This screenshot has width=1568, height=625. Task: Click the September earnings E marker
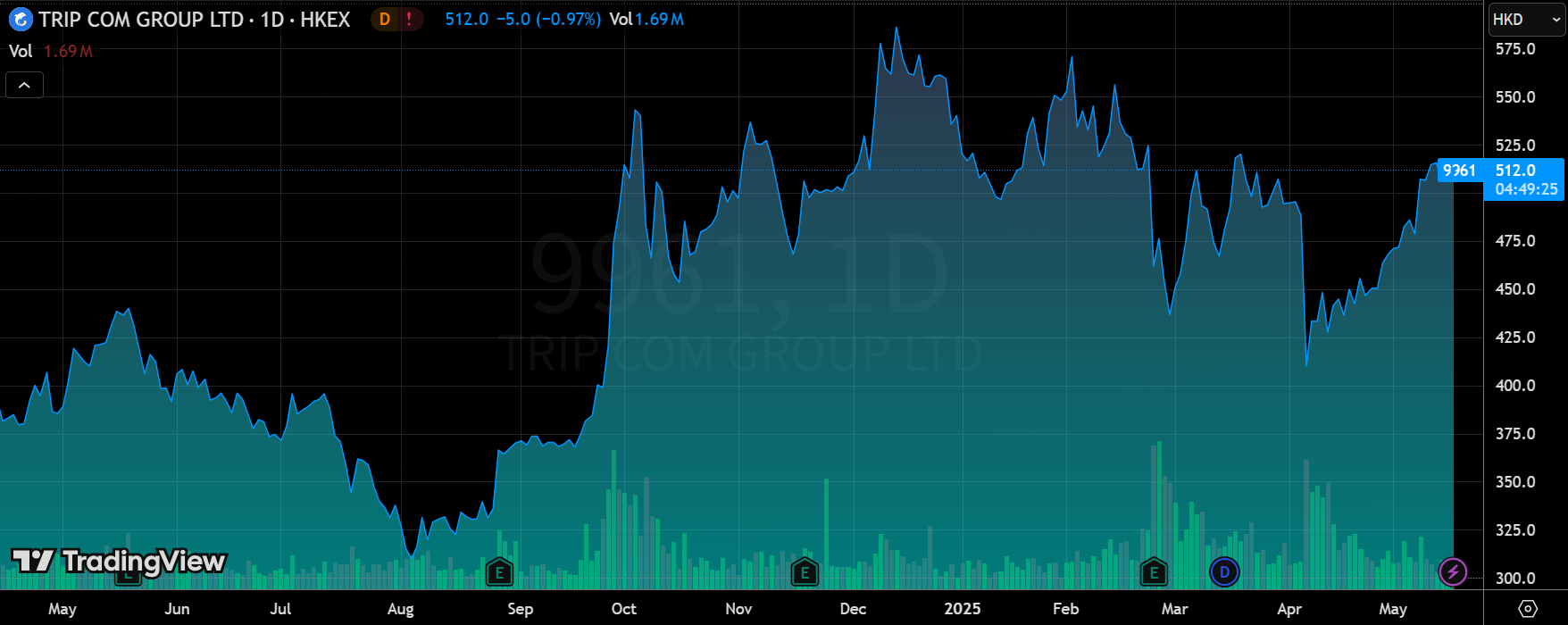click(499, 572)
